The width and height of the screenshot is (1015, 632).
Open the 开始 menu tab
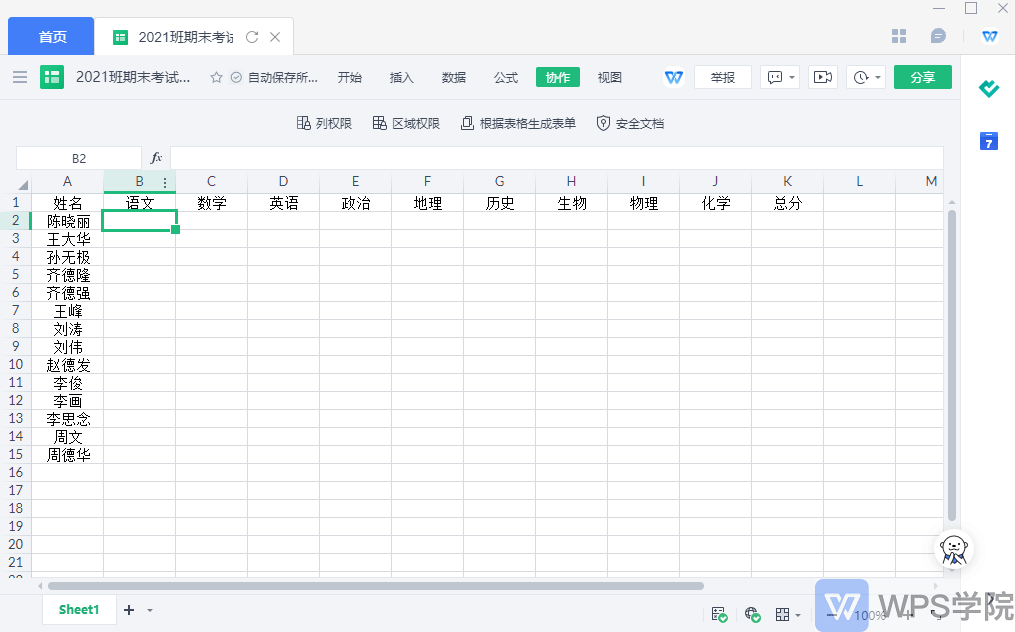(x=350, y=78)
